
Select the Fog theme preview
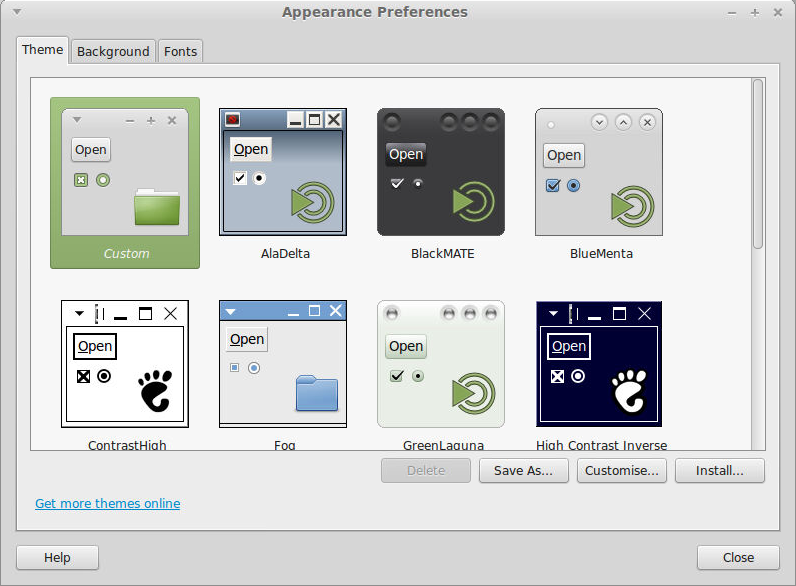[283, 364]
